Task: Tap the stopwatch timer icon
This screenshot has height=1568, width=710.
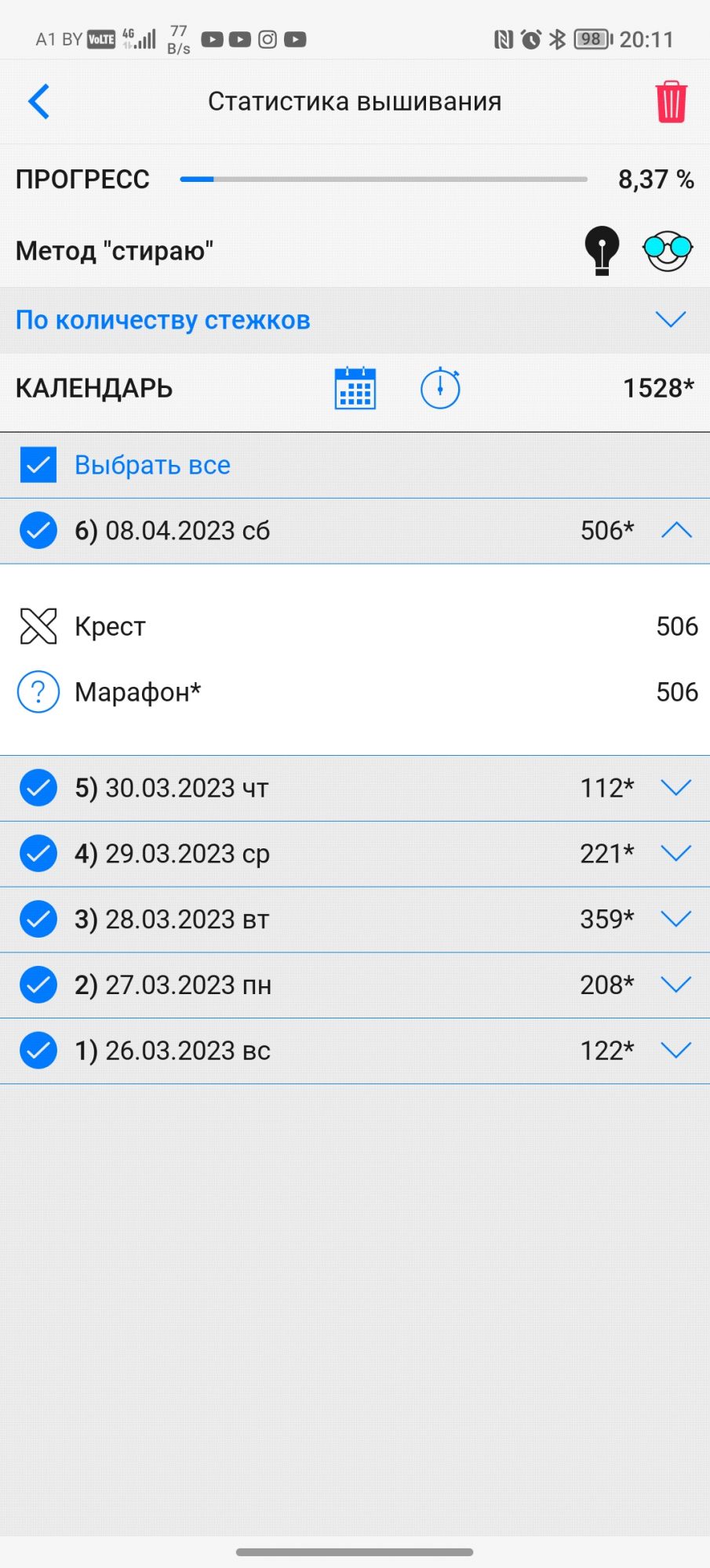Action: pyautogui.click(x=440, y=388)
